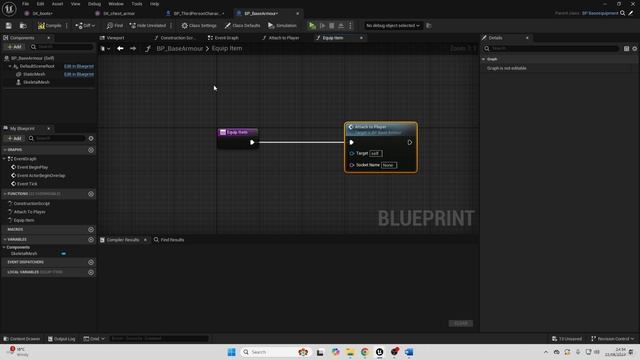640x360 pixels.
Task: Switch to the Viewport tab
Action: pos(112,38)
